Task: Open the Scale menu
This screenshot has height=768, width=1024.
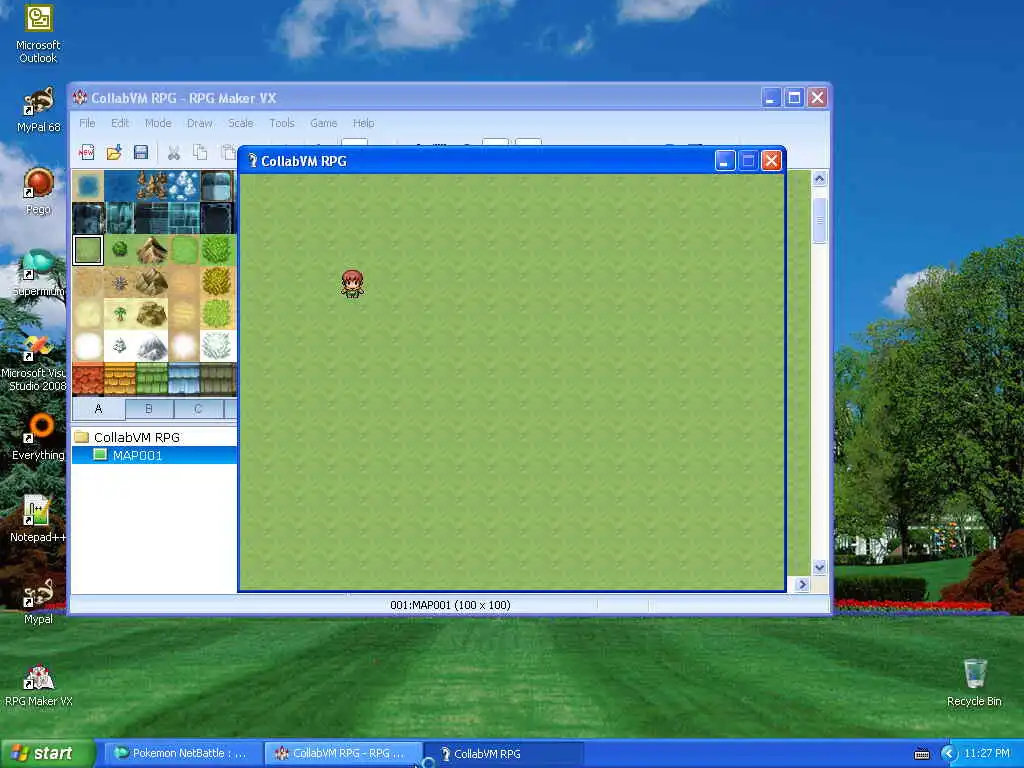Action: [x=240, y=123]
